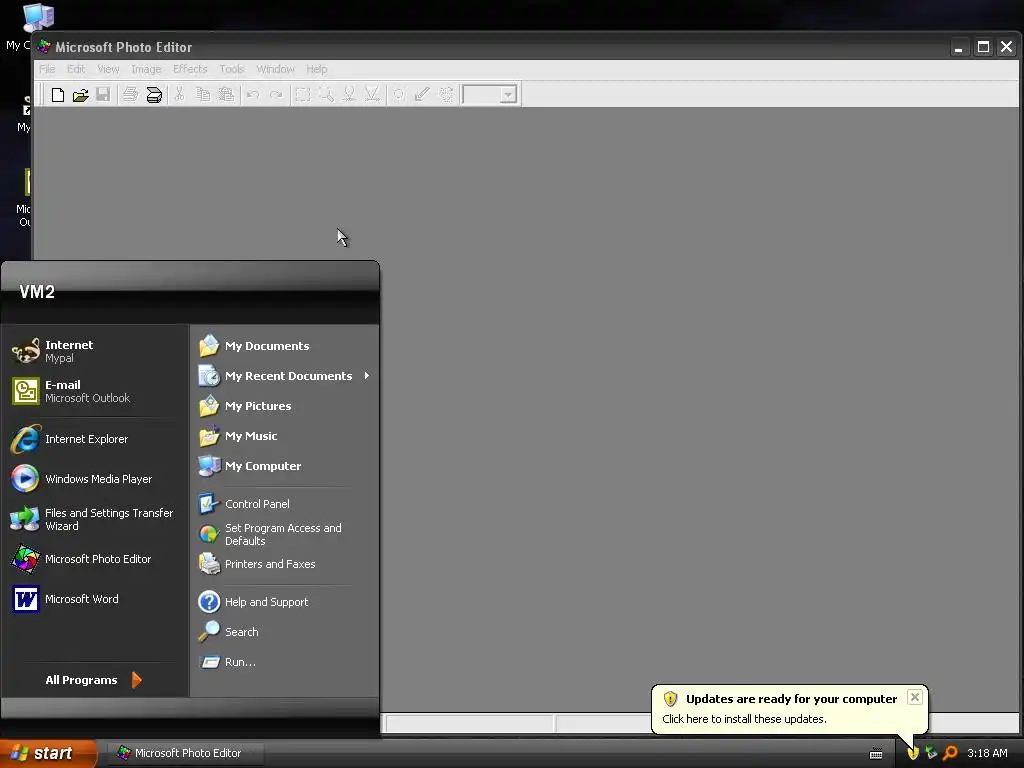The height and width of the screenshot is (768, 1024).
Task: Open My Documents folder
Action: [284, 345]
